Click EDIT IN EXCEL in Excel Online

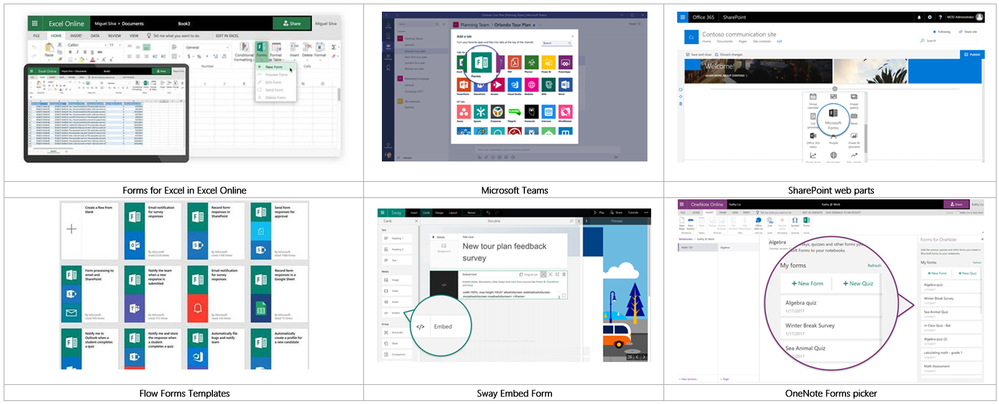227,36
